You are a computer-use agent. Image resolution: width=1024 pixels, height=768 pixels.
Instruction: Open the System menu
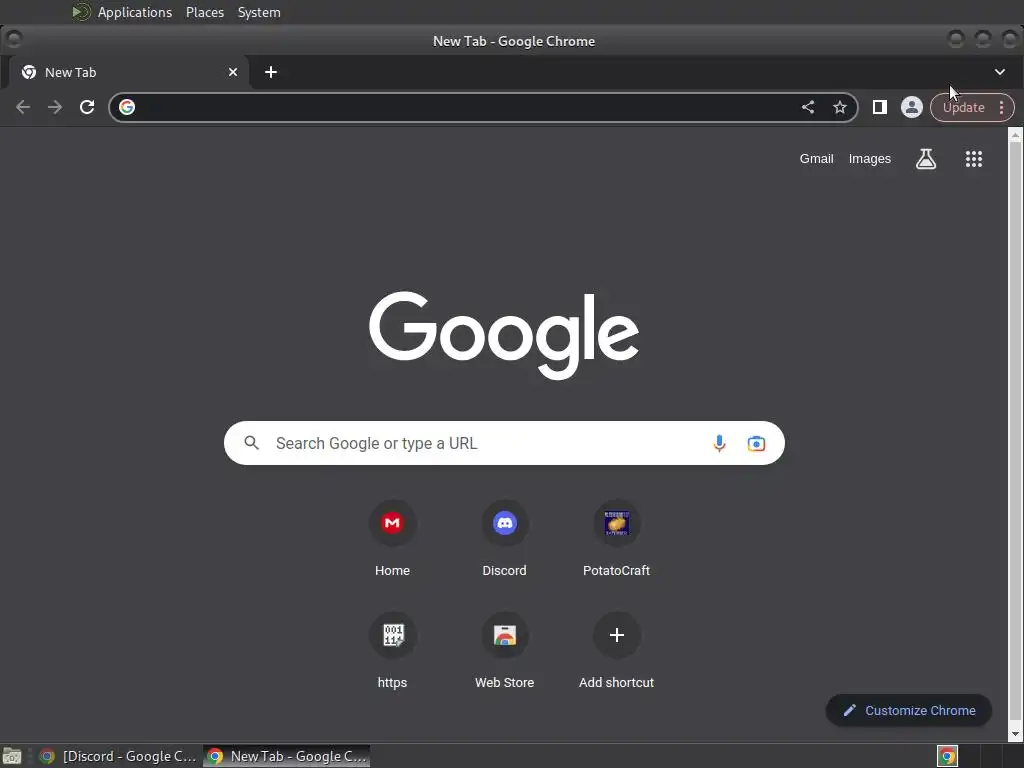coord(259,12)
